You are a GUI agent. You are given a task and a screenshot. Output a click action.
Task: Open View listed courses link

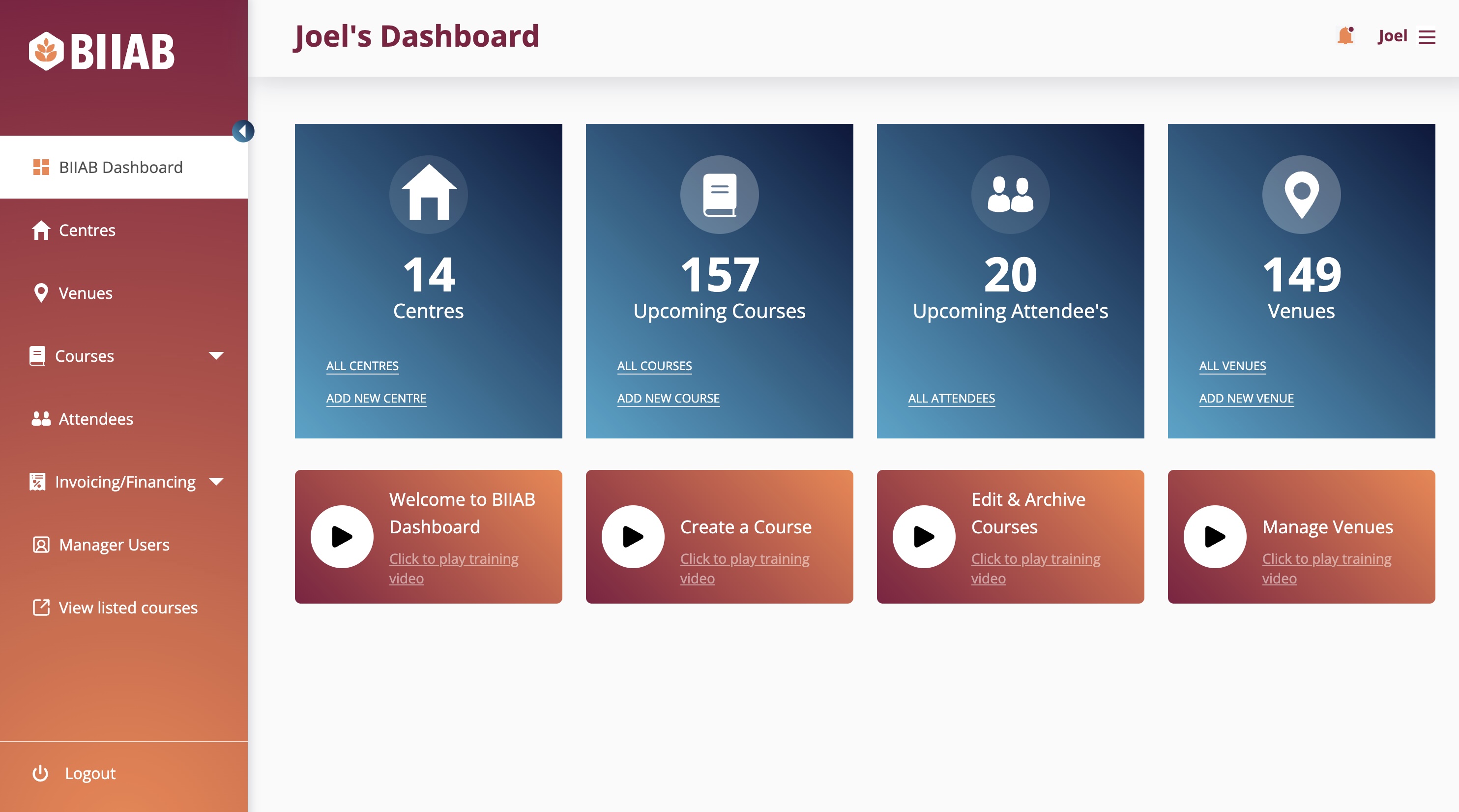click(x=128, y=607)
